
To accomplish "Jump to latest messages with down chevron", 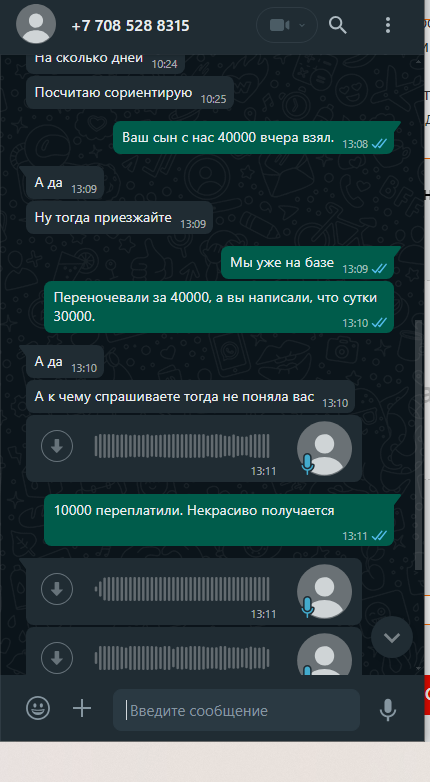I will 392,637.
